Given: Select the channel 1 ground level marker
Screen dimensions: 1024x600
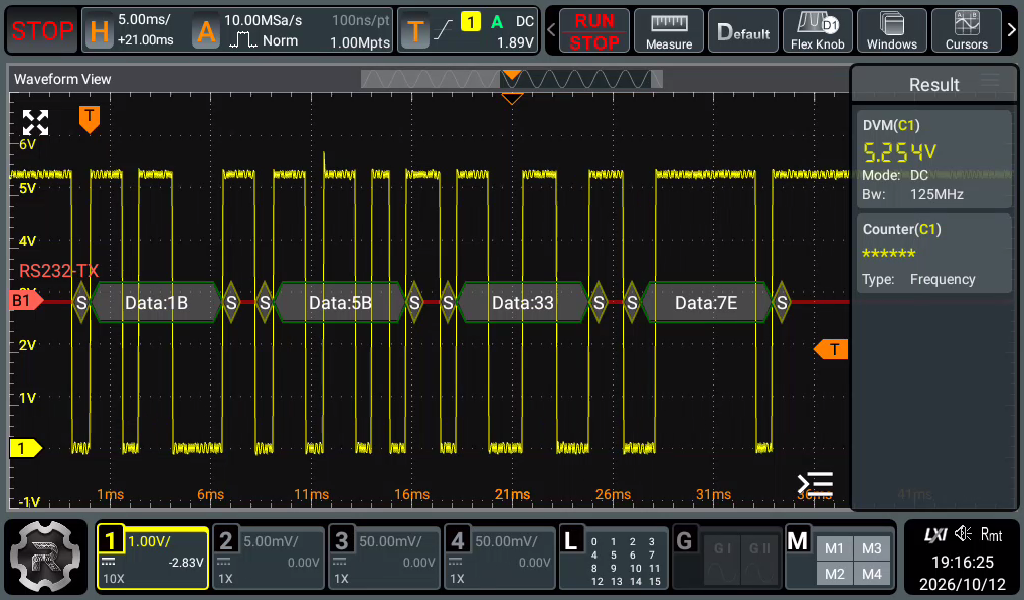Looking at the screenshot, I should [x=25, y=448].
